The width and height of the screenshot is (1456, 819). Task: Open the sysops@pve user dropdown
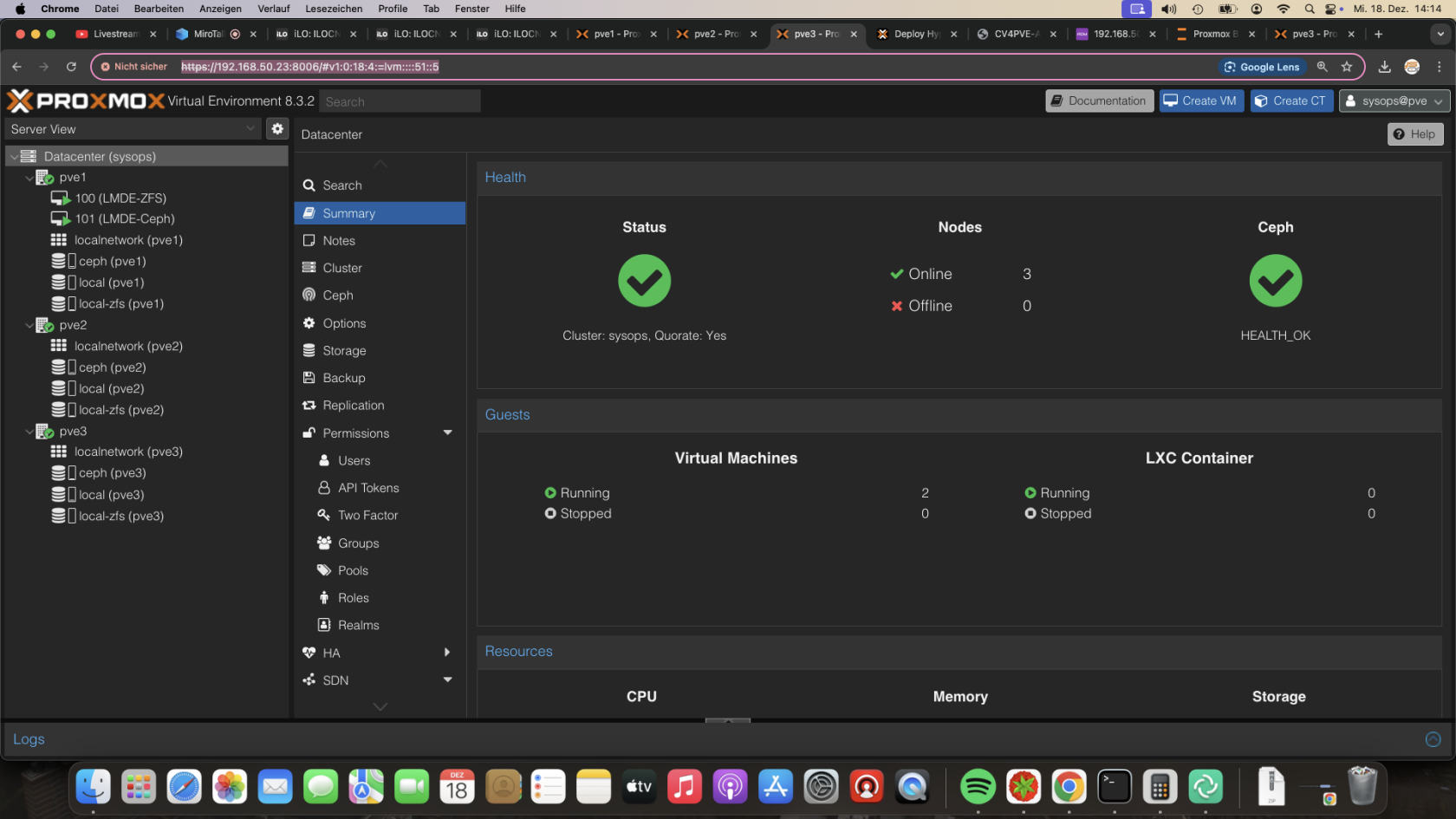(x=1394, y=101)
